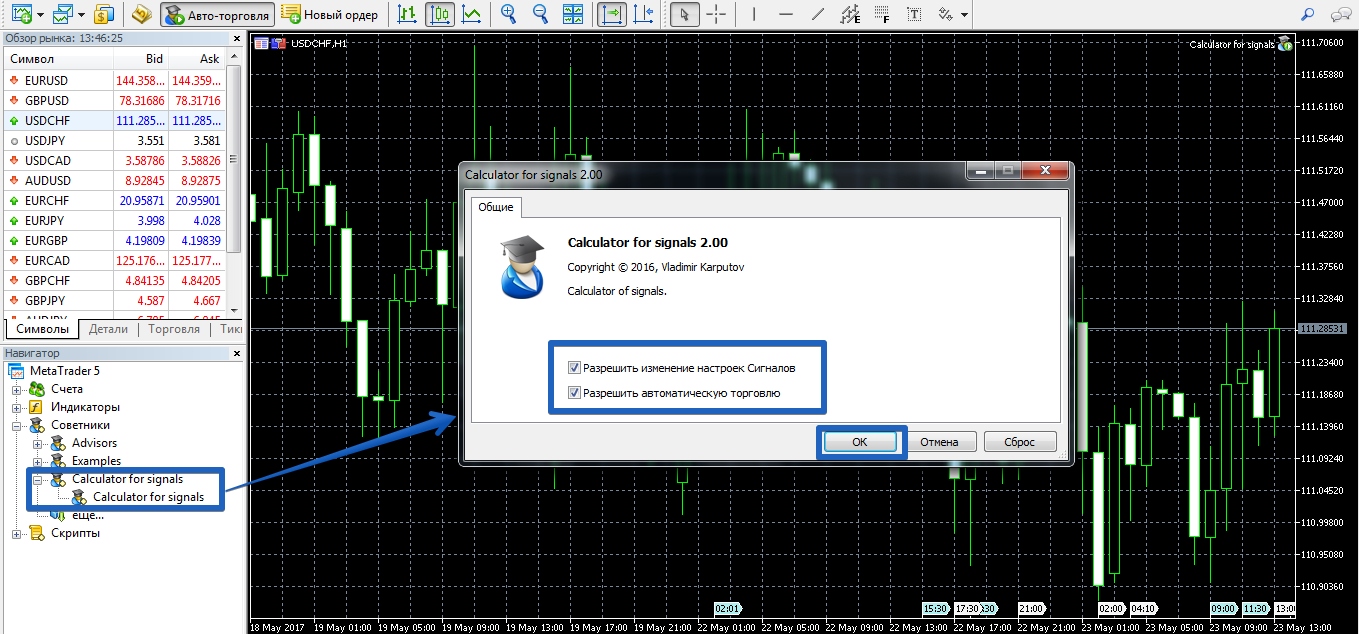Select the trendline drawing tool
The width and height of the screenshot is (1359, 634).
point(818,14)
